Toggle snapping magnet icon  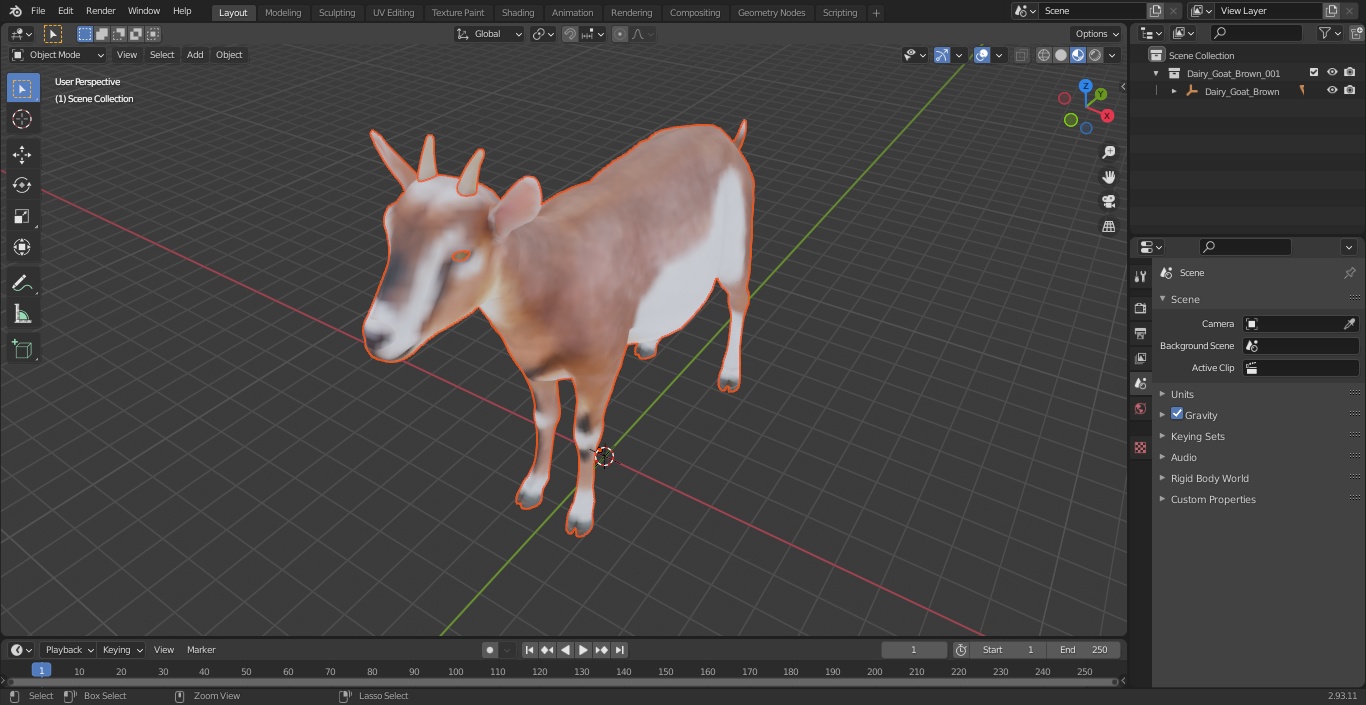570,34
